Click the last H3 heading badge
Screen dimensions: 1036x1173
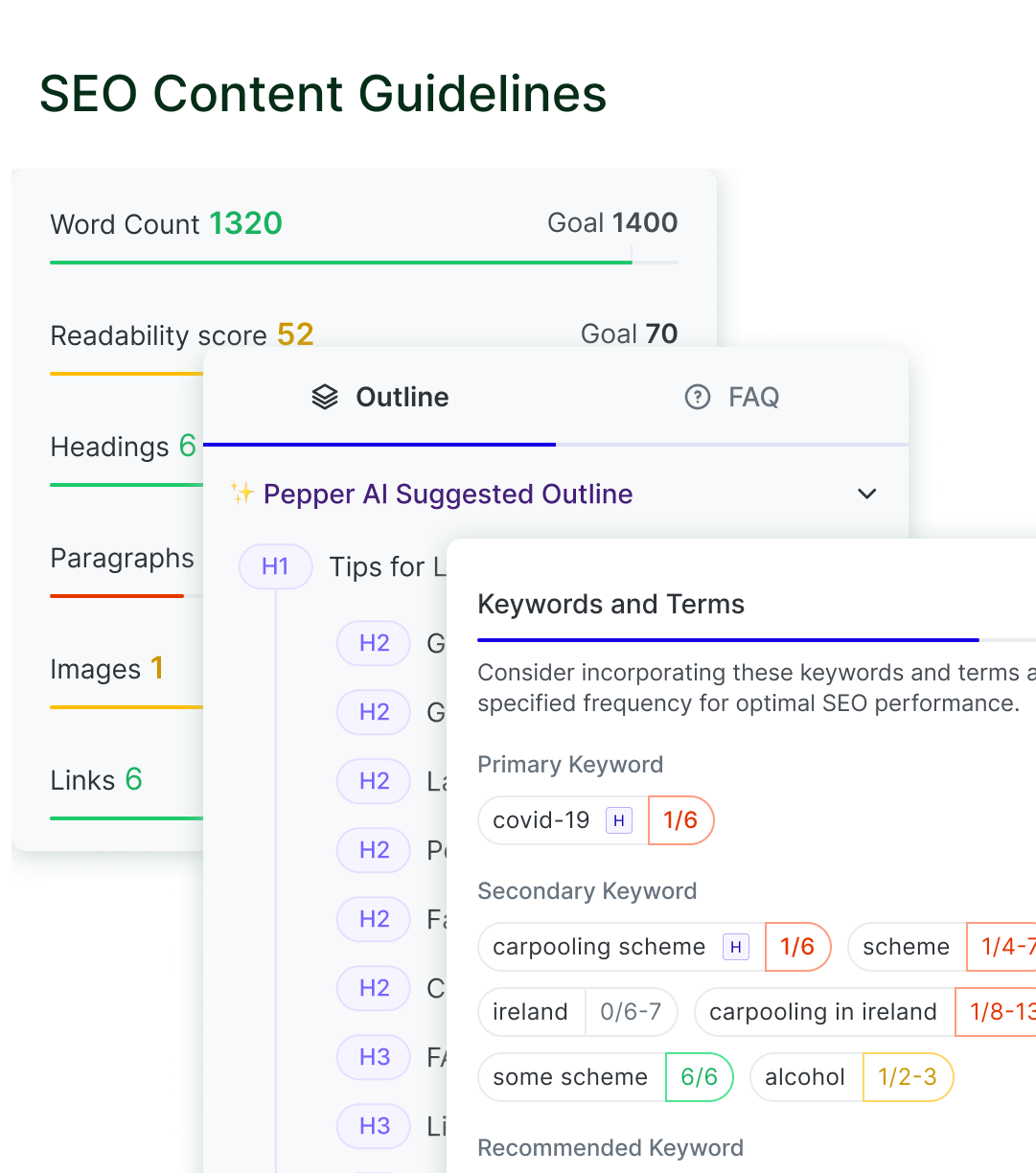point(374,1126)
